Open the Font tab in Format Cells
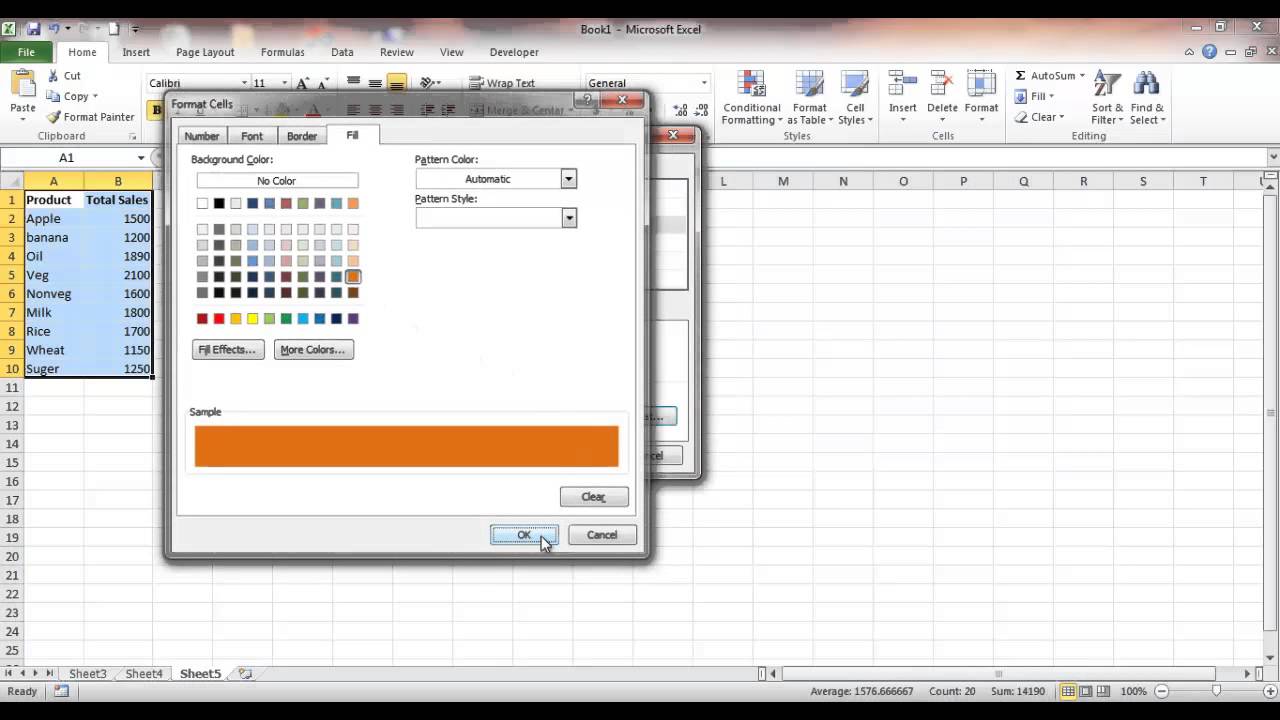Image resolution: width=1280 pixels, height=720 pixels. (252, 136)
